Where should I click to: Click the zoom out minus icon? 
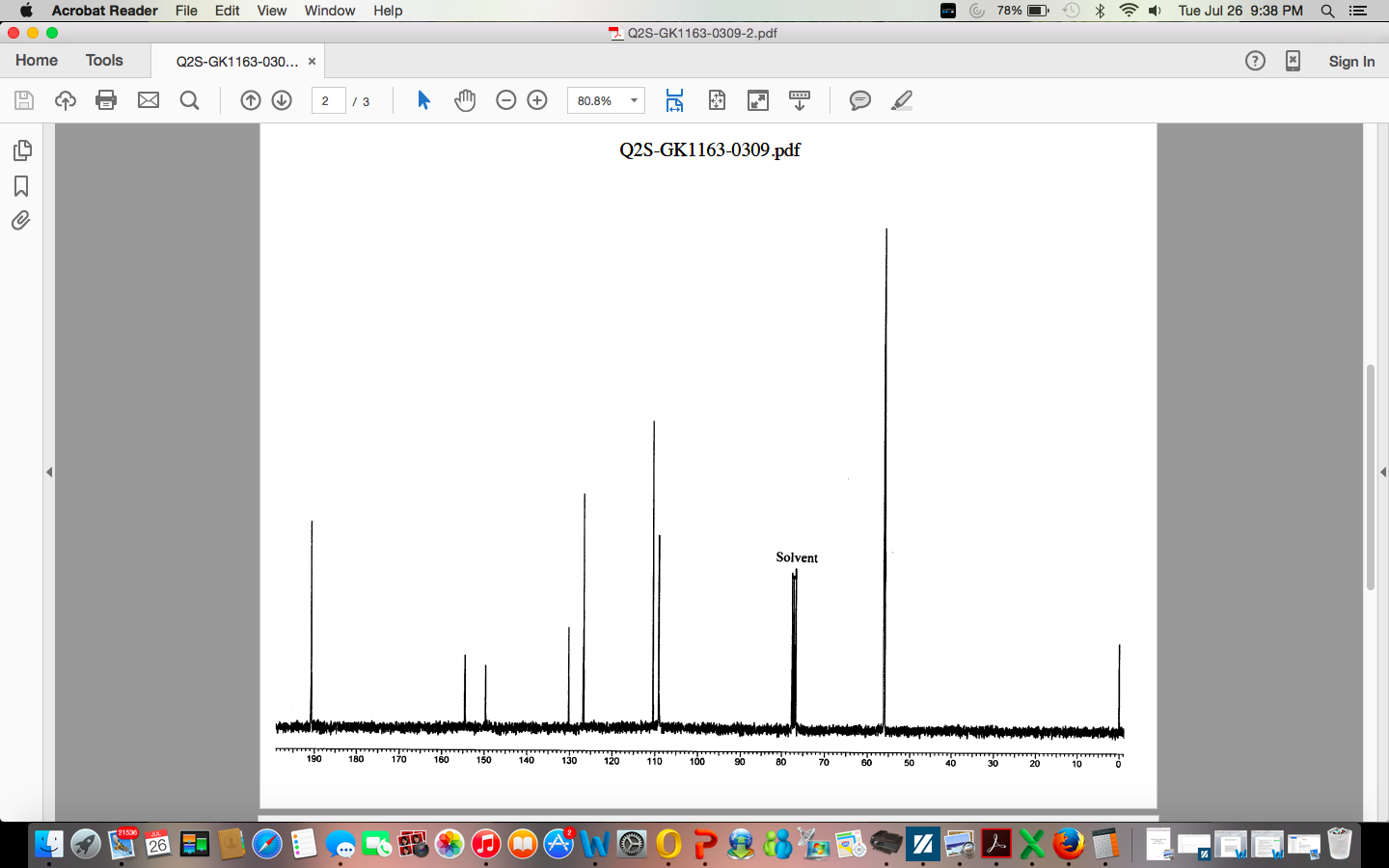(x=506, y=100)
